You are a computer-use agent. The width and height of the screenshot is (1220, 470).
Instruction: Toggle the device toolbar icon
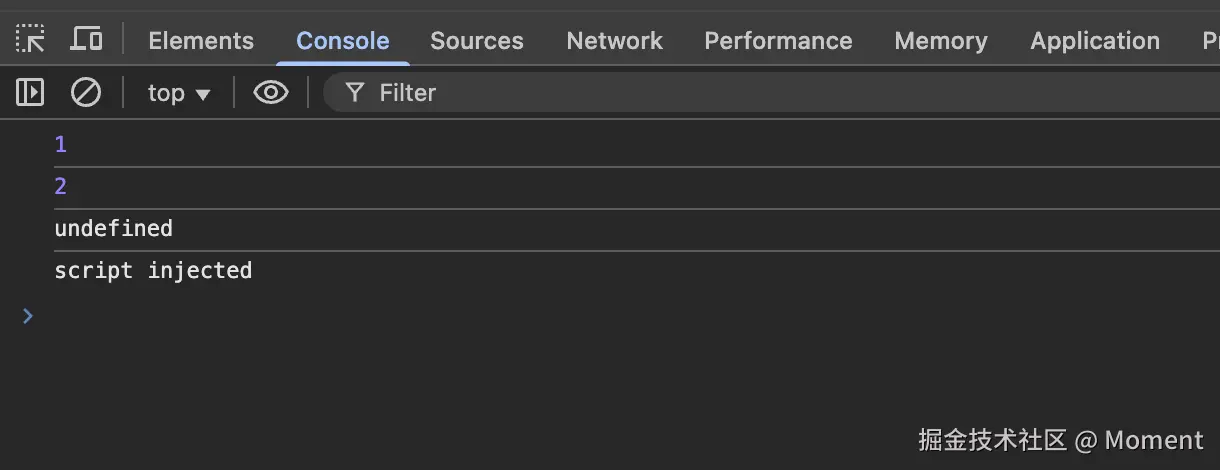click(x=87, y=40)
